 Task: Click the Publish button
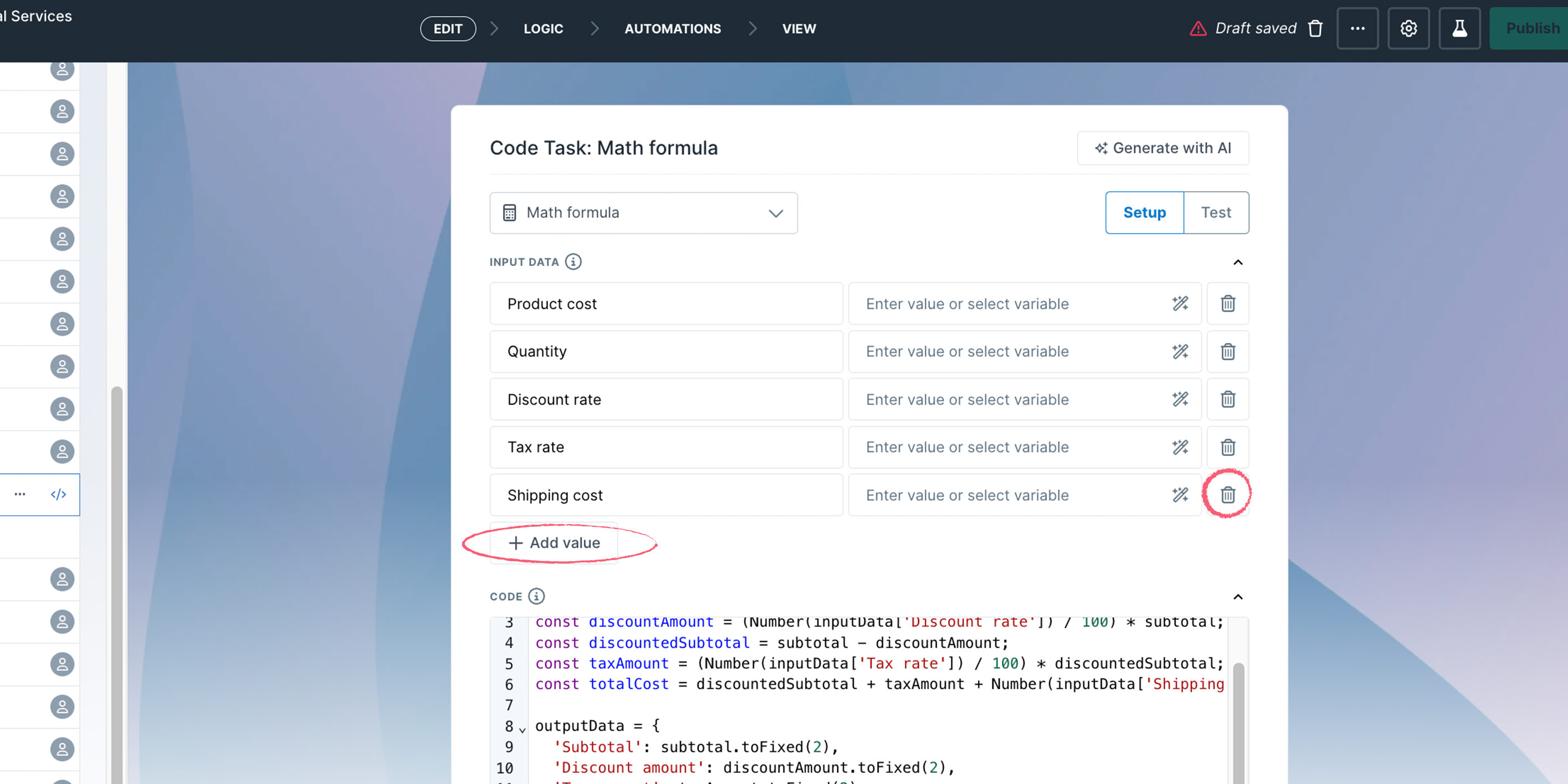click(1529, 28)
